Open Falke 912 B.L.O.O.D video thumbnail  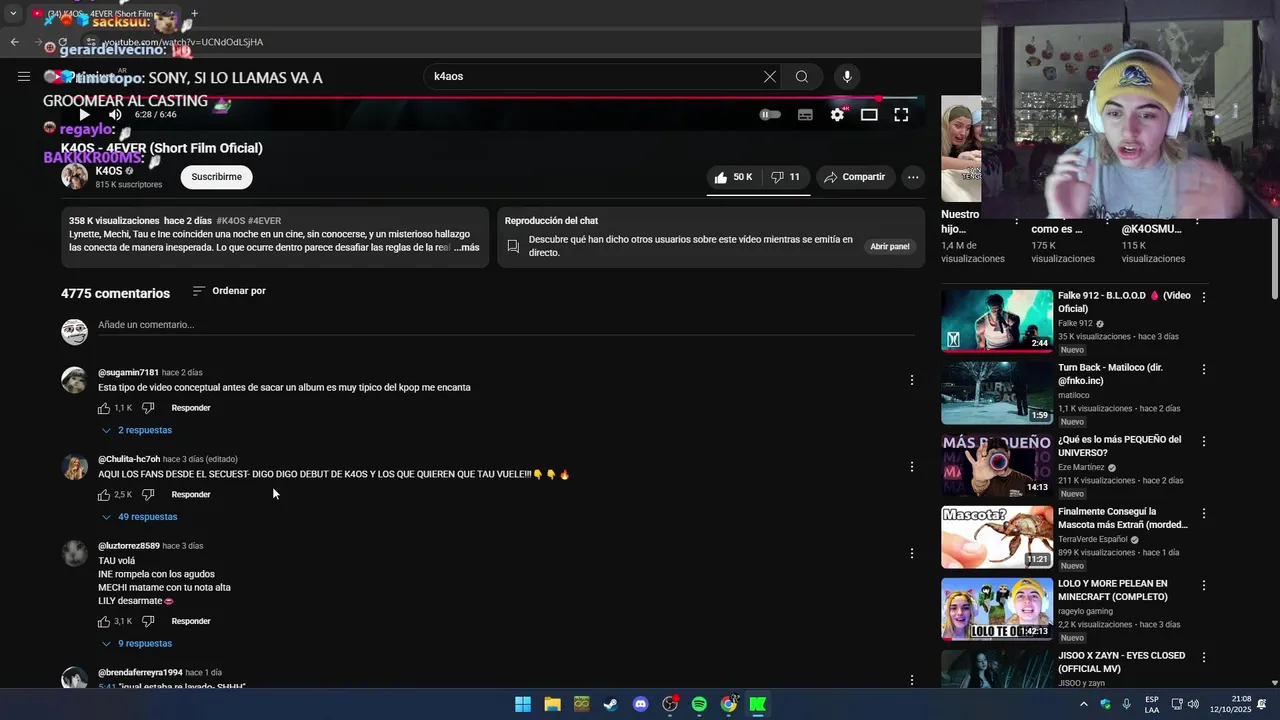point(997,321)
